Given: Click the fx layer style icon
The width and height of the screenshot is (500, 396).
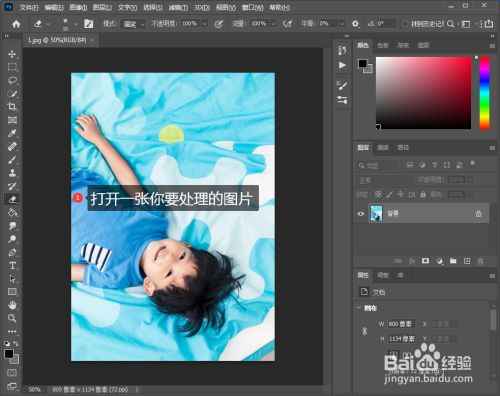Looking at the screenshot, I should pyautogui.click(x=412, y=261).
